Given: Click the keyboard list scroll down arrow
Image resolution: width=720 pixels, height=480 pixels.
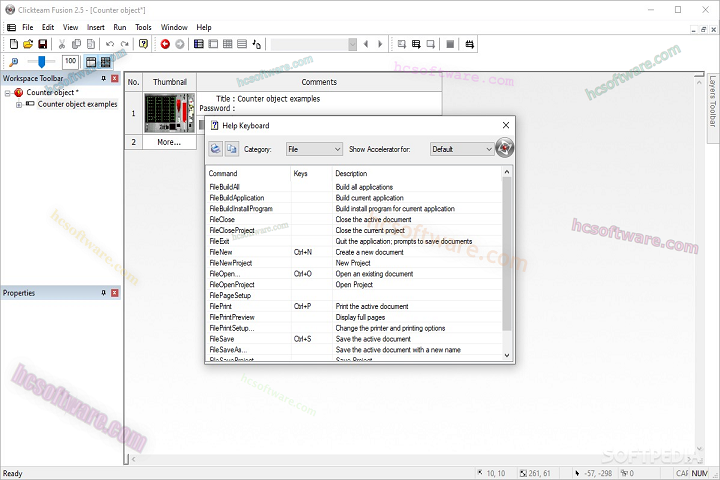Looking at the screenshot, I should pos(506,355).
